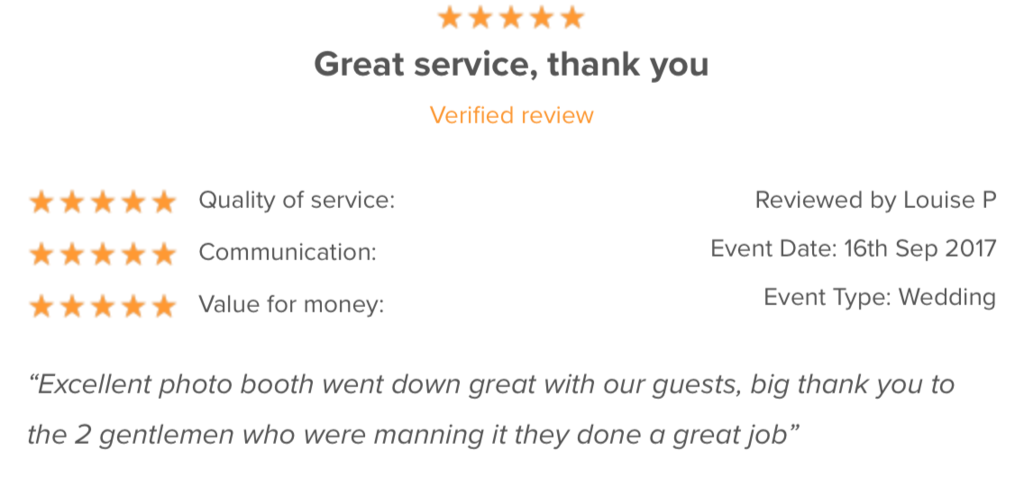Screen dimensions: 1024x486
Task: Click the first Value for money star
Action: pos(41,306)
